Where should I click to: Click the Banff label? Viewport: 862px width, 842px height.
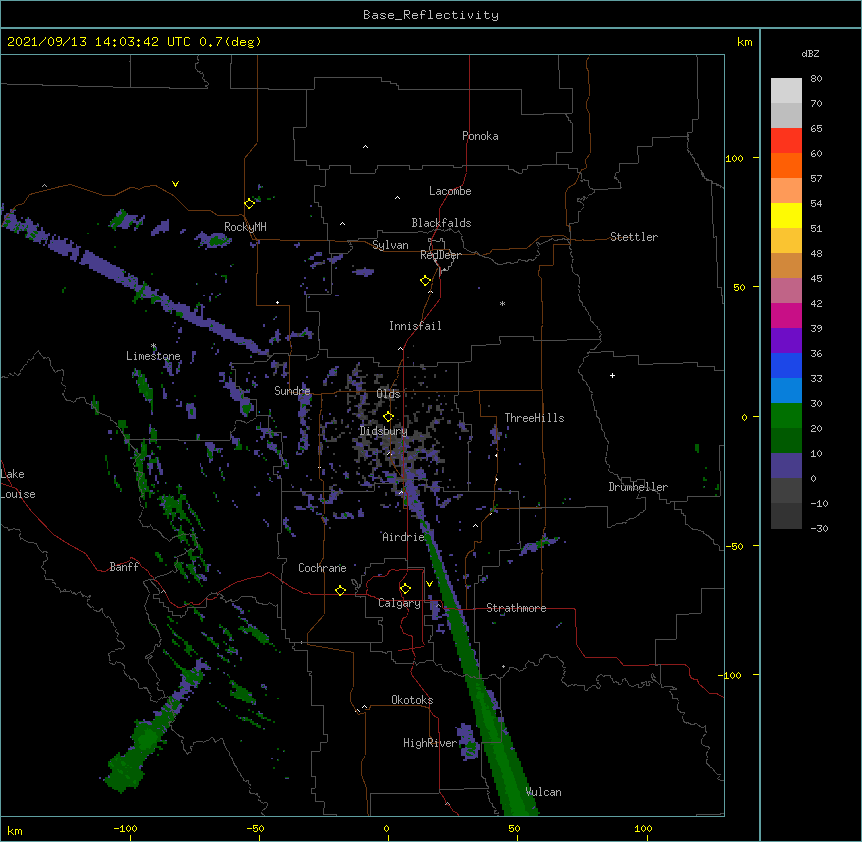124,567
